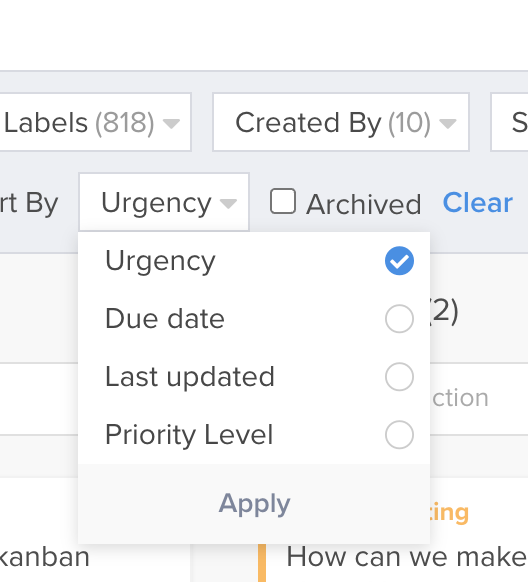
Task: Click the Labels dropdown arrow icon
Action: [171, 123]
